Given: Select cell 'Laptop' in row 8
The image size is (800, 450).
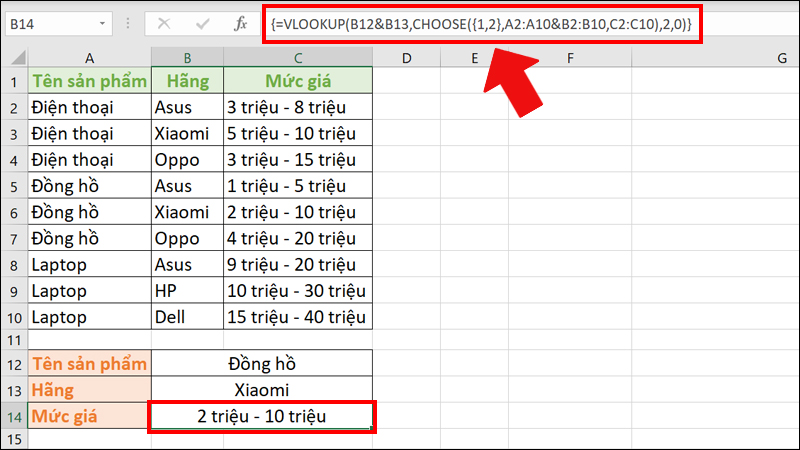Looking at the screenshot, I should click(89, 264).
